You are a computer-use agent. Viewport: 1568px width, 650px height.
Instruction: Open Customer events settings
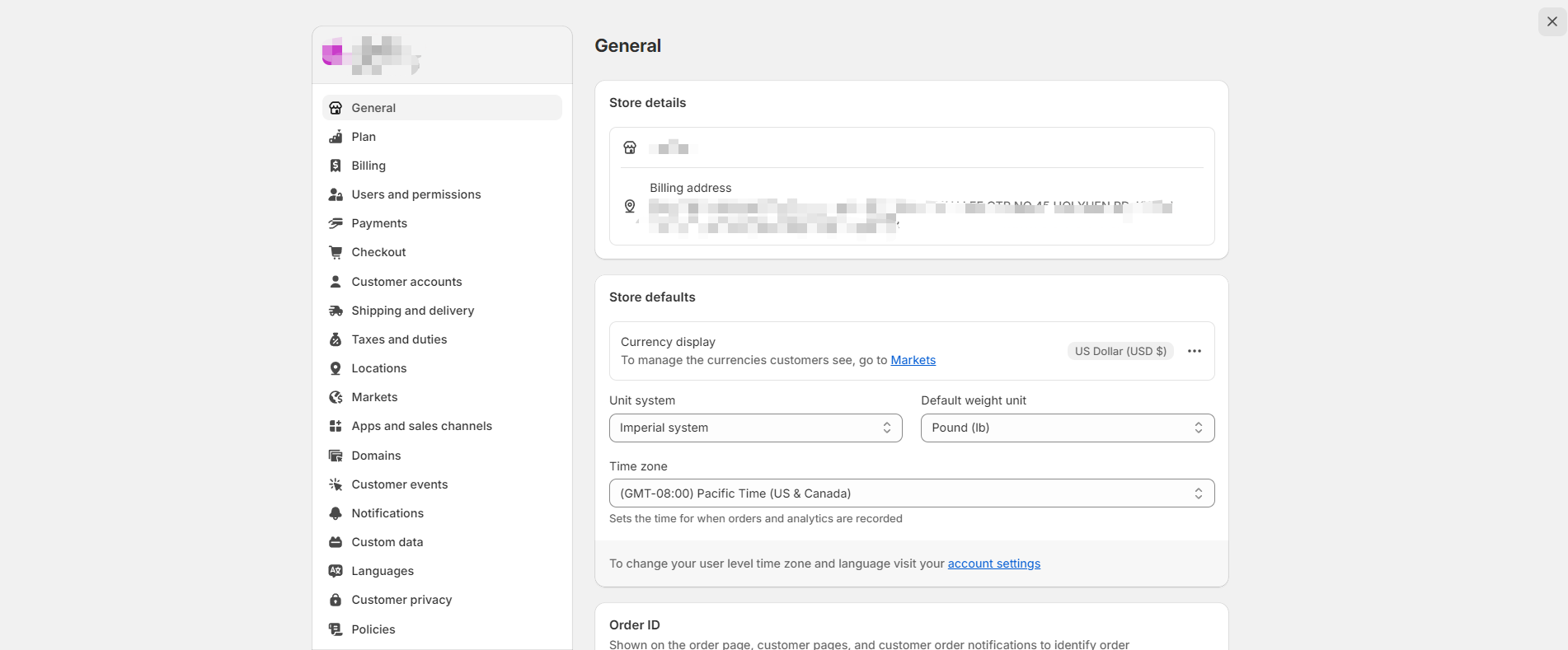[442, 484]
